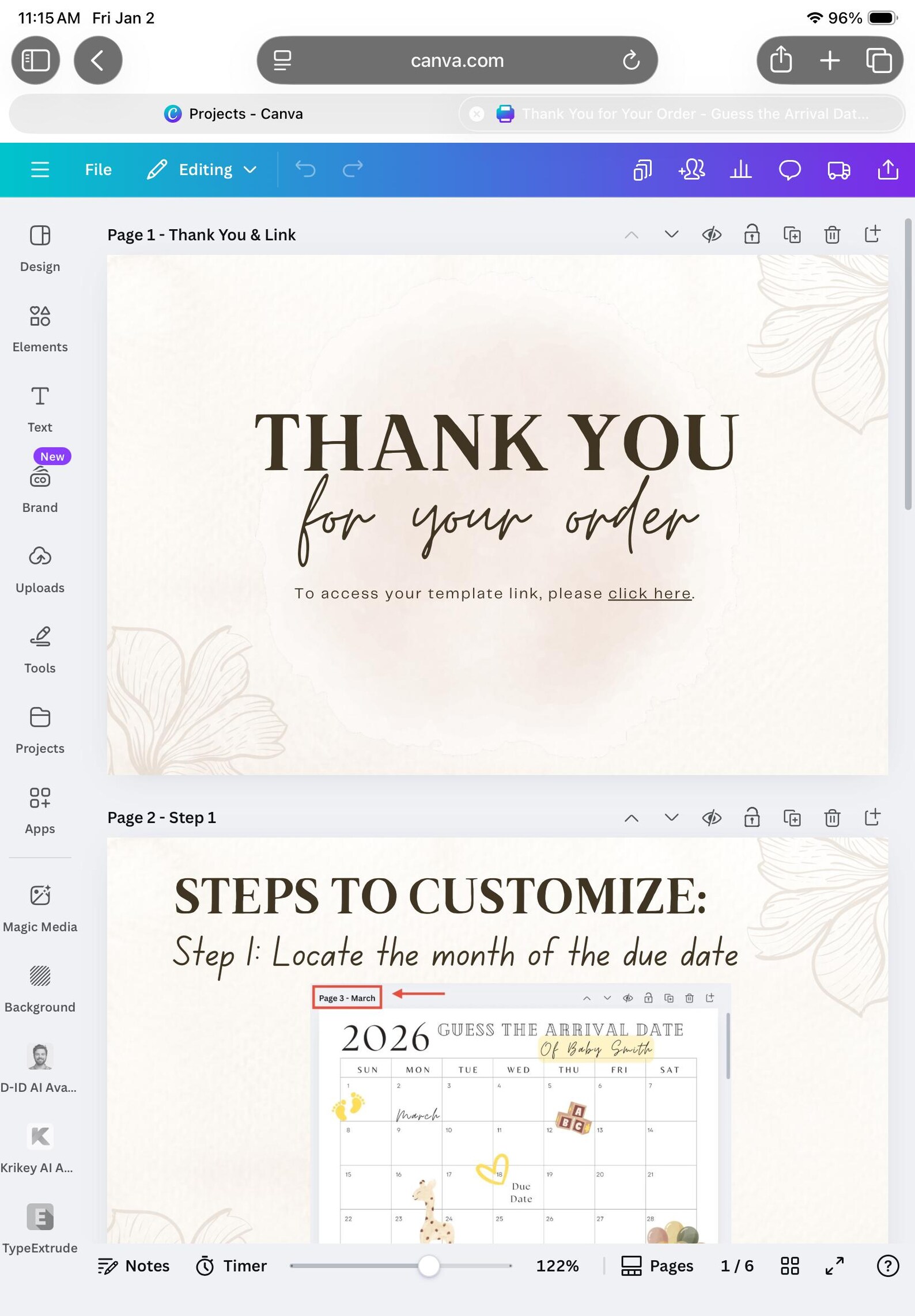Open the comments bubble icon
The image size is (915, 1316).
pos(789,170)
